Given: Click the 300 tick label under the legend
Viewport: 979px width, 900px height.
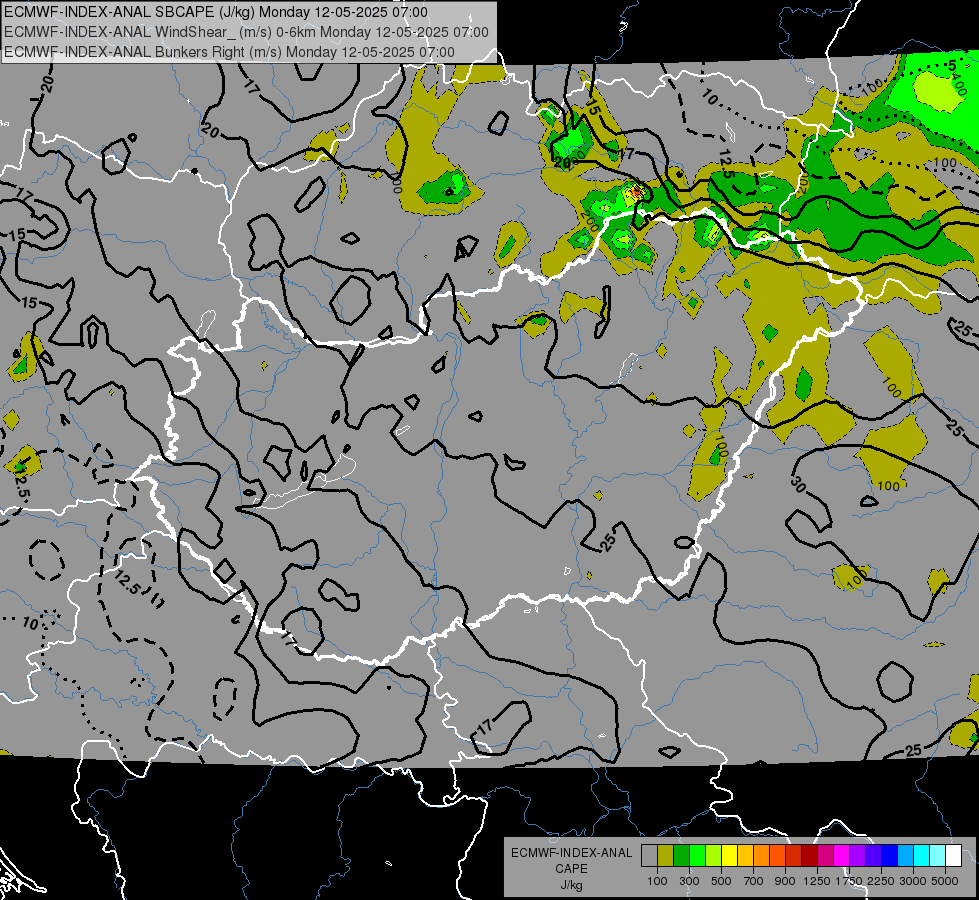Looking at the screenshot, I should tap(689, 881).
